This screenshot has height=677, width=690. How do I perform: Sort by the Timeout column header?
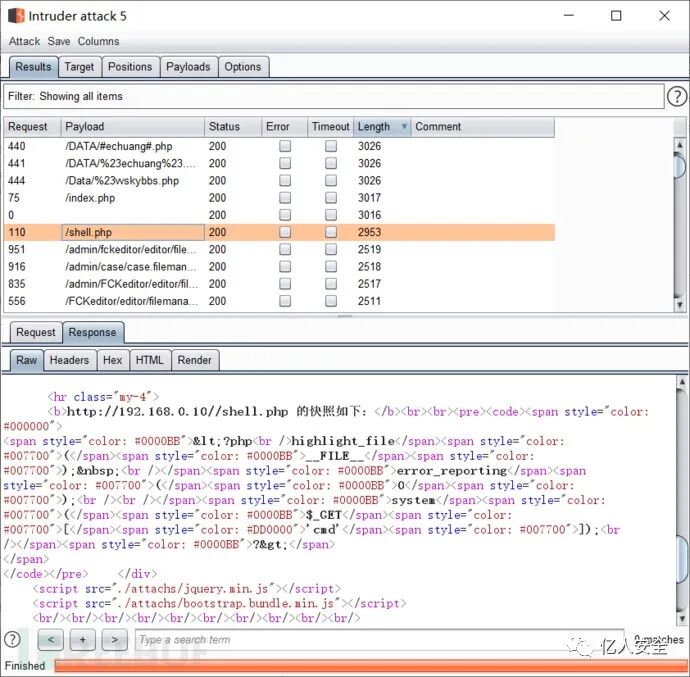[x=330, y=127]
